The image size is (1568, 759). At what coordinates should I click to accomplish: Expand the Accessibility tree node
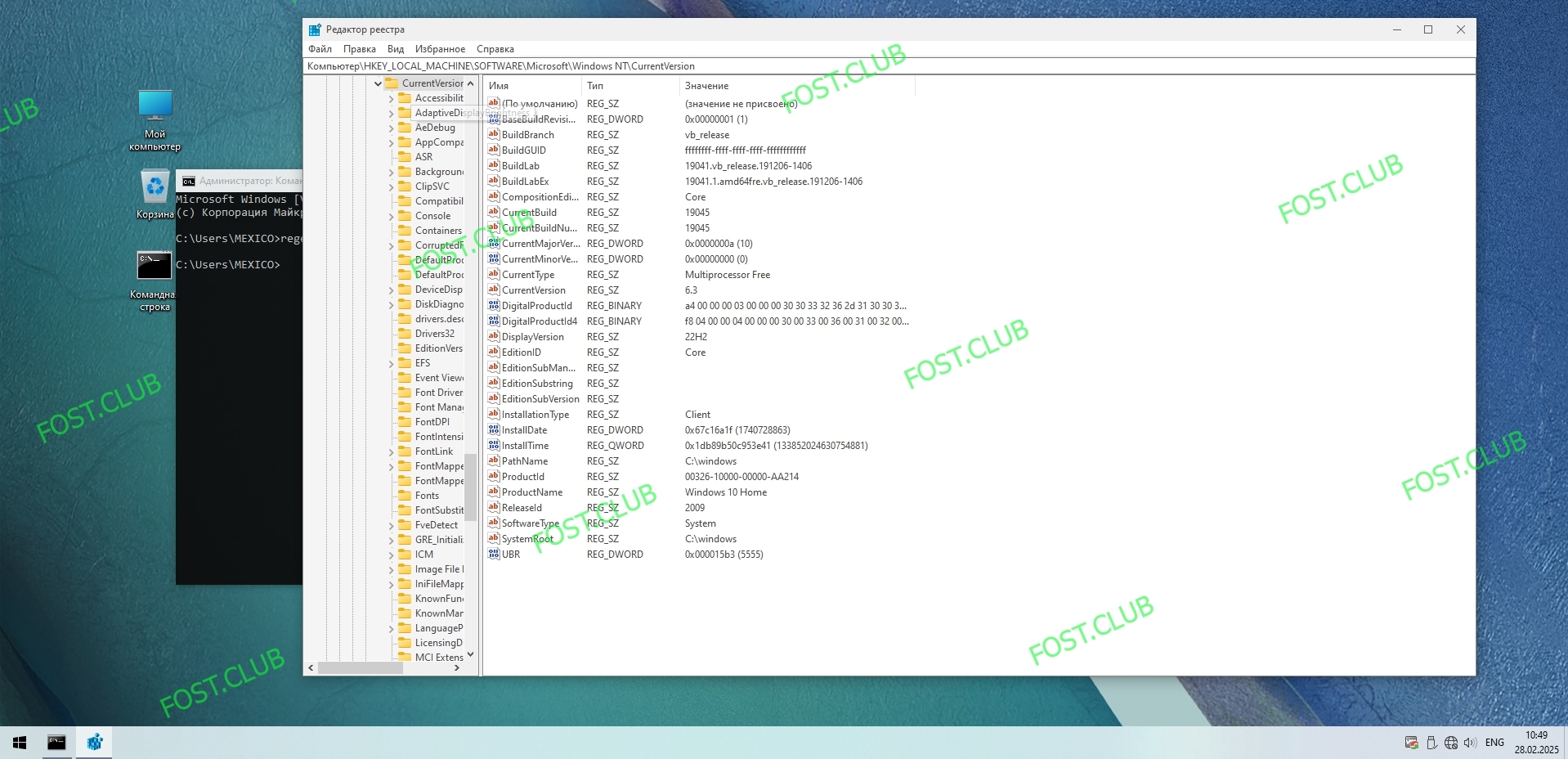point(391,98)
